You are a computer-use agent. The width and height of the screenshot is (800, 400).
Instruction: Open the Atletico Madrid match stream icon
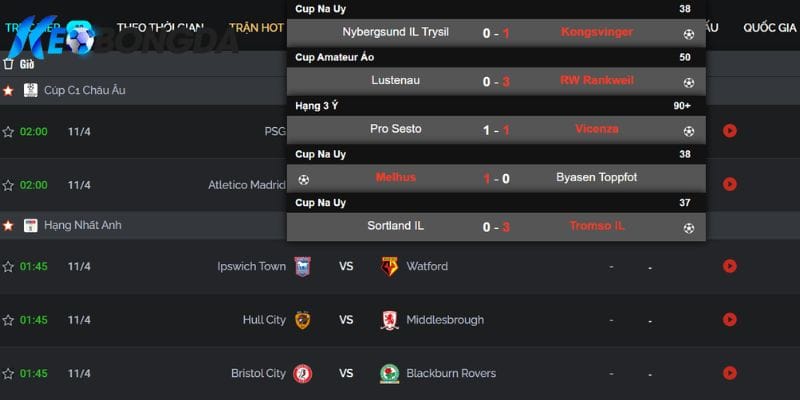click(730, 184)
